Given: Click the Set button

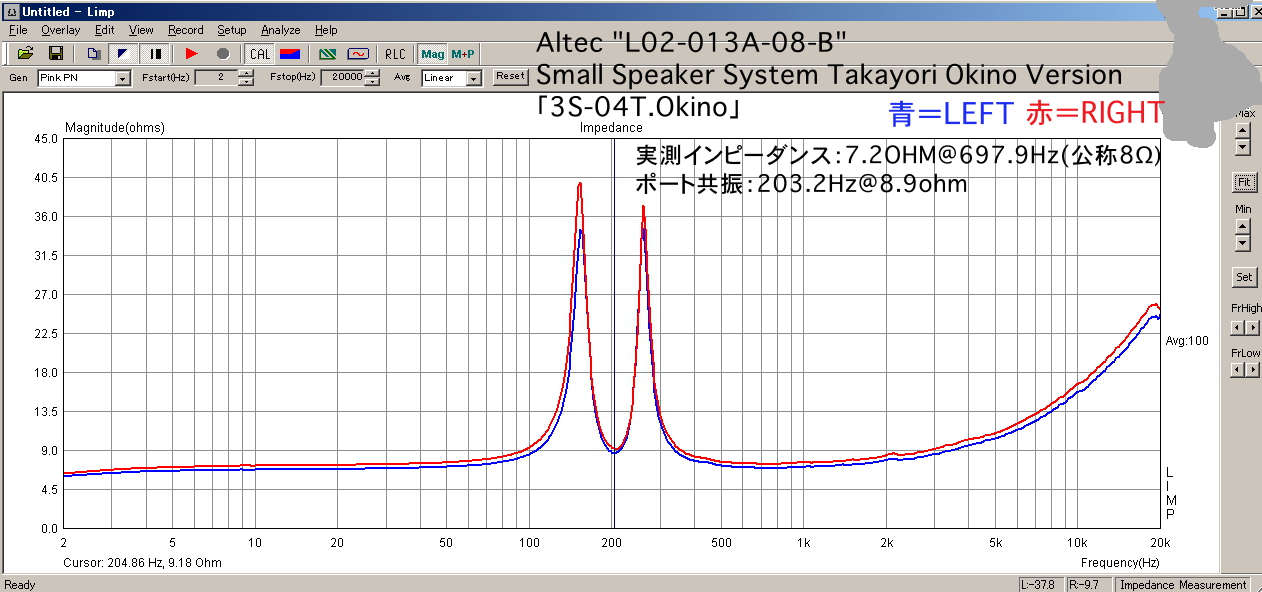Looking at the screenshot, I should [1244, 277].
